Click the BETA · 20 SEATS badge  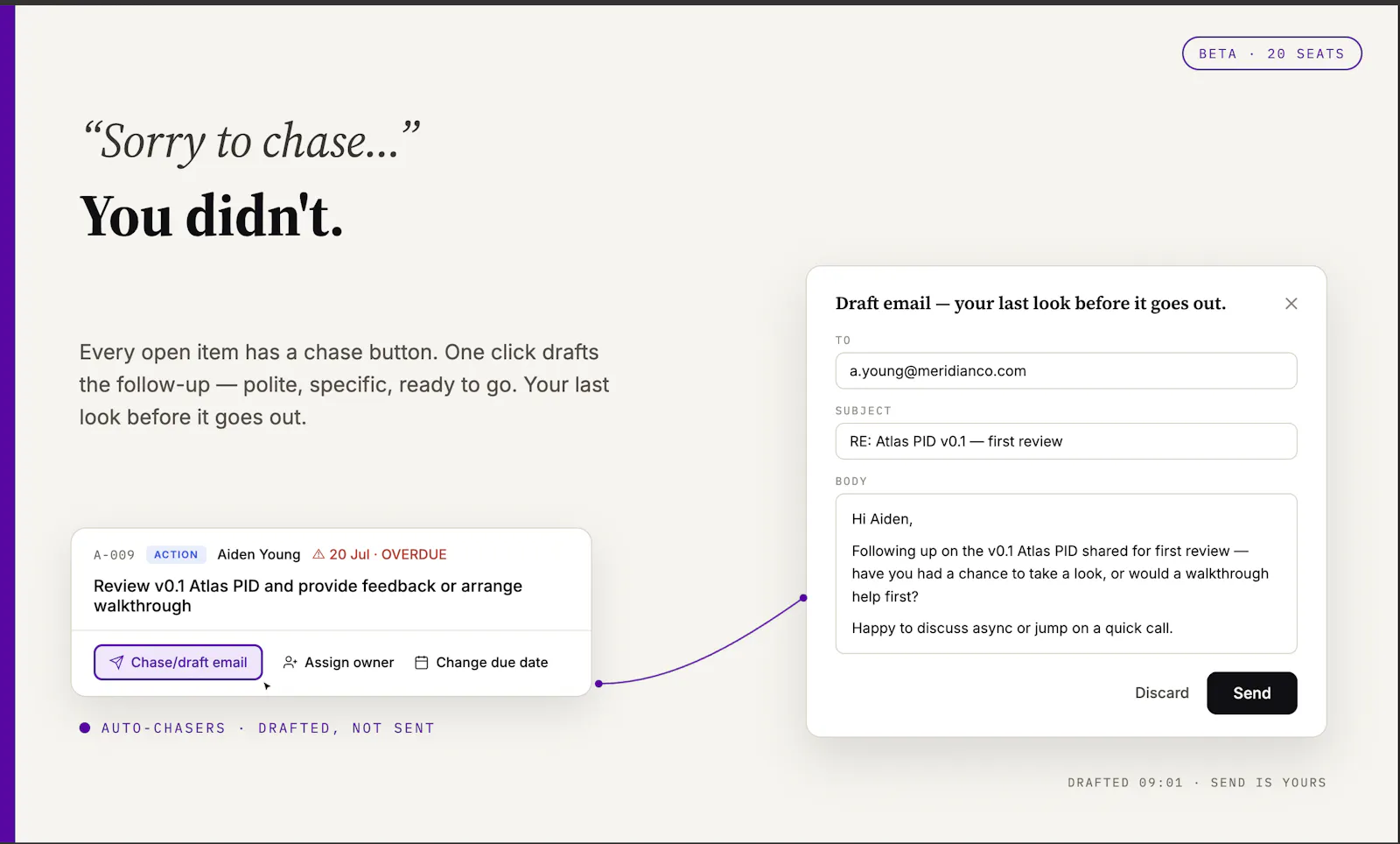[1271, 53]
